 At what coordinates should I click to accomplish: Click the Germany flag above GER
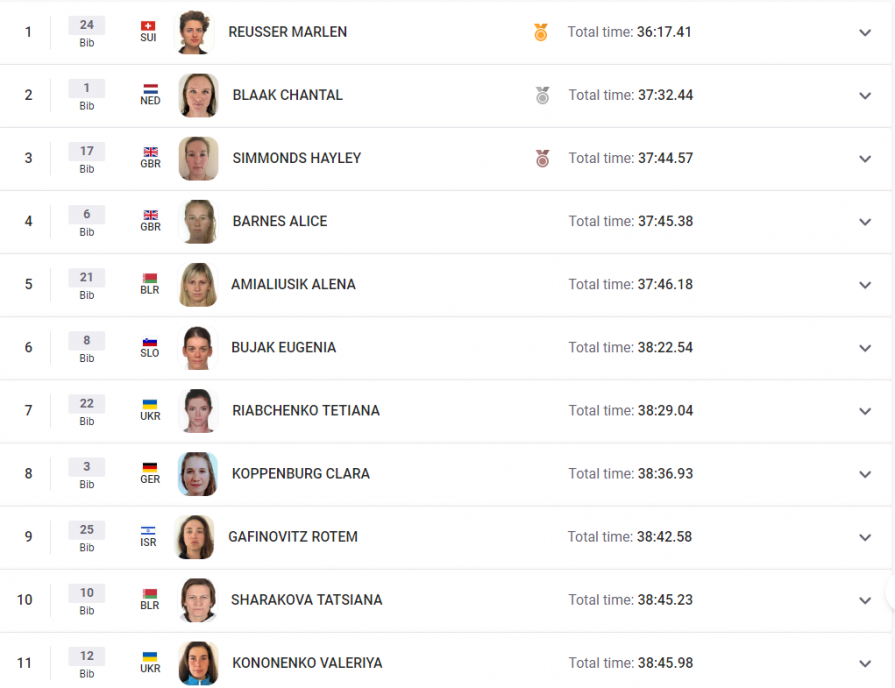(x=150, y=468)
